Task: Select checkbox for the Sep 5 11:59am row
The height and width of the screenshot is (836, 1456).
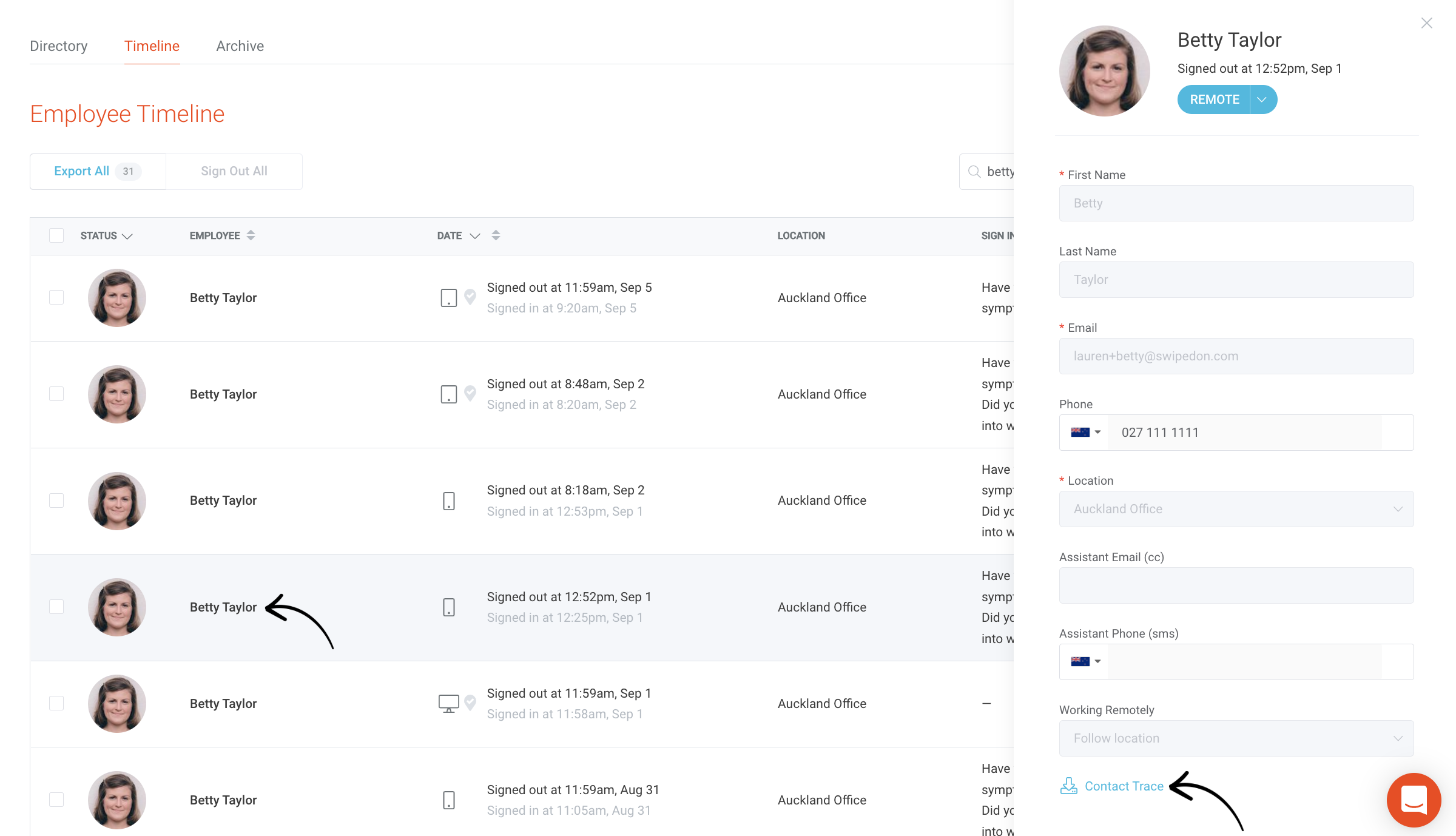Action: tap(56, 297)
